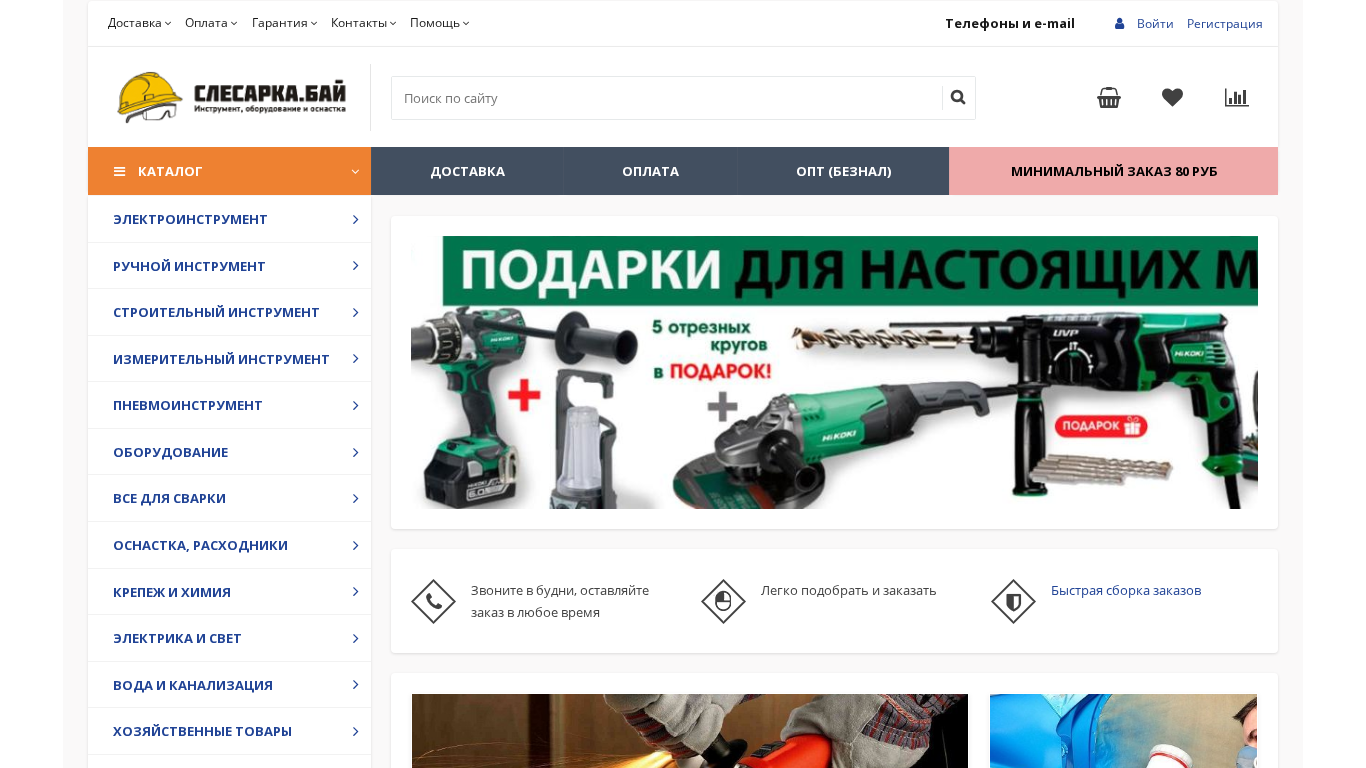The height and width of the screenshot is (768, 1366).
Task: Open the Hikoki подарки promo banner
Action: (834, 372)
